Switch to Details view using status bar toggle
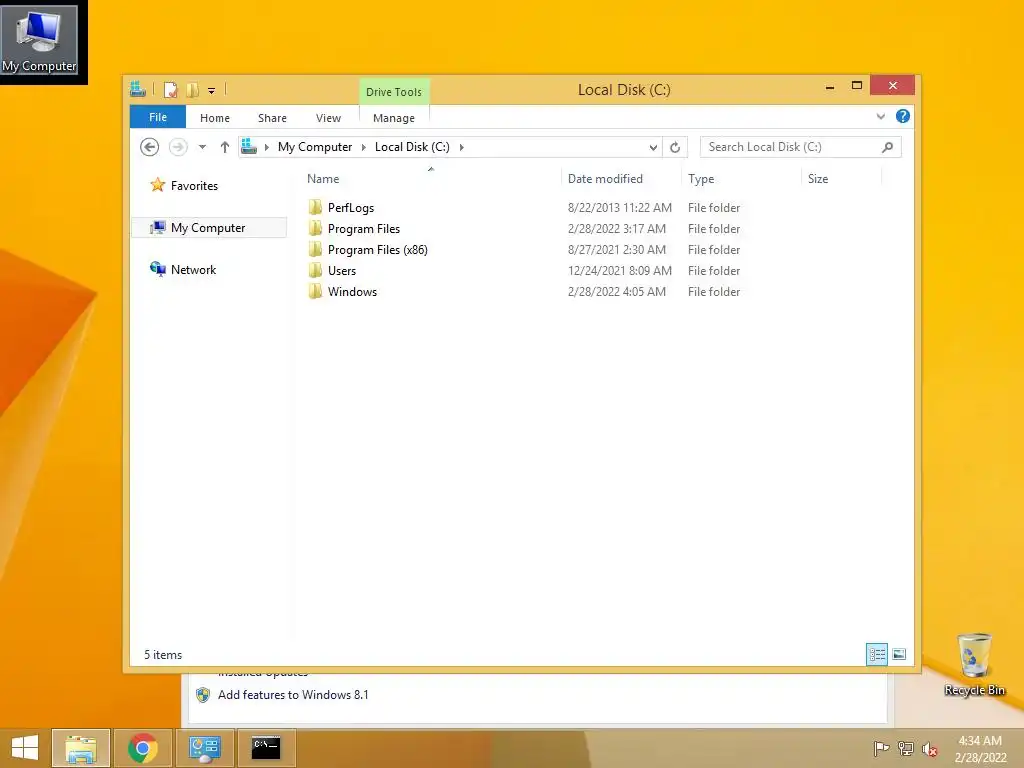This screenshot has height=768, width=1024. pyautogui.click(x=876, y=654)
